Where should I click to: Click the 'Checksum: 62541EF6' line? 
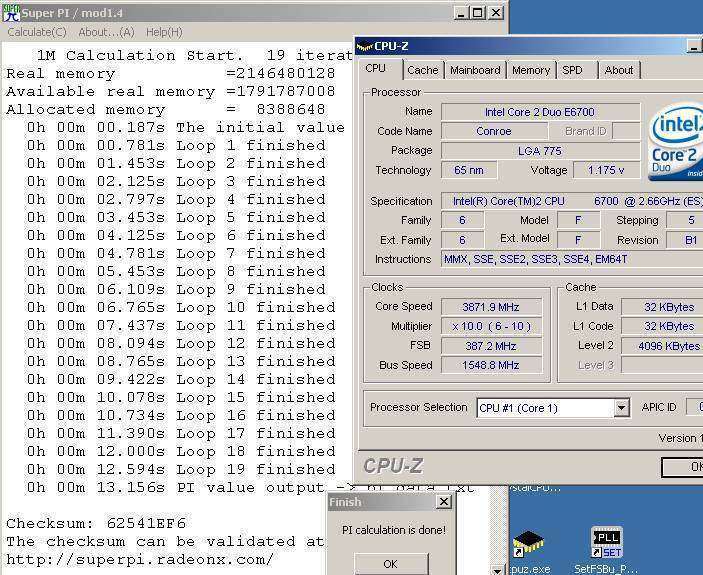[x=96, y=523]
